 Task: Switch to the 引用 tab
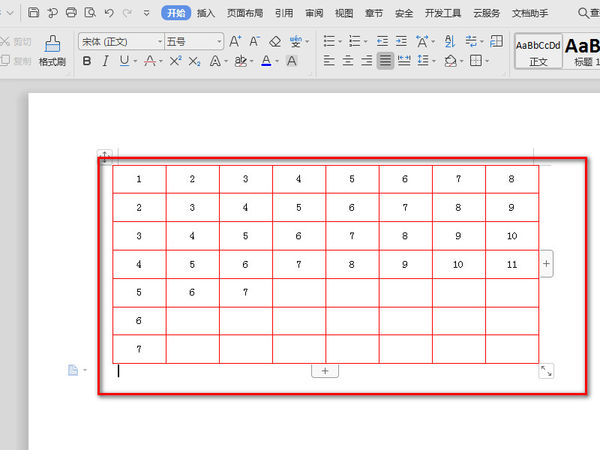click(284, 13)
